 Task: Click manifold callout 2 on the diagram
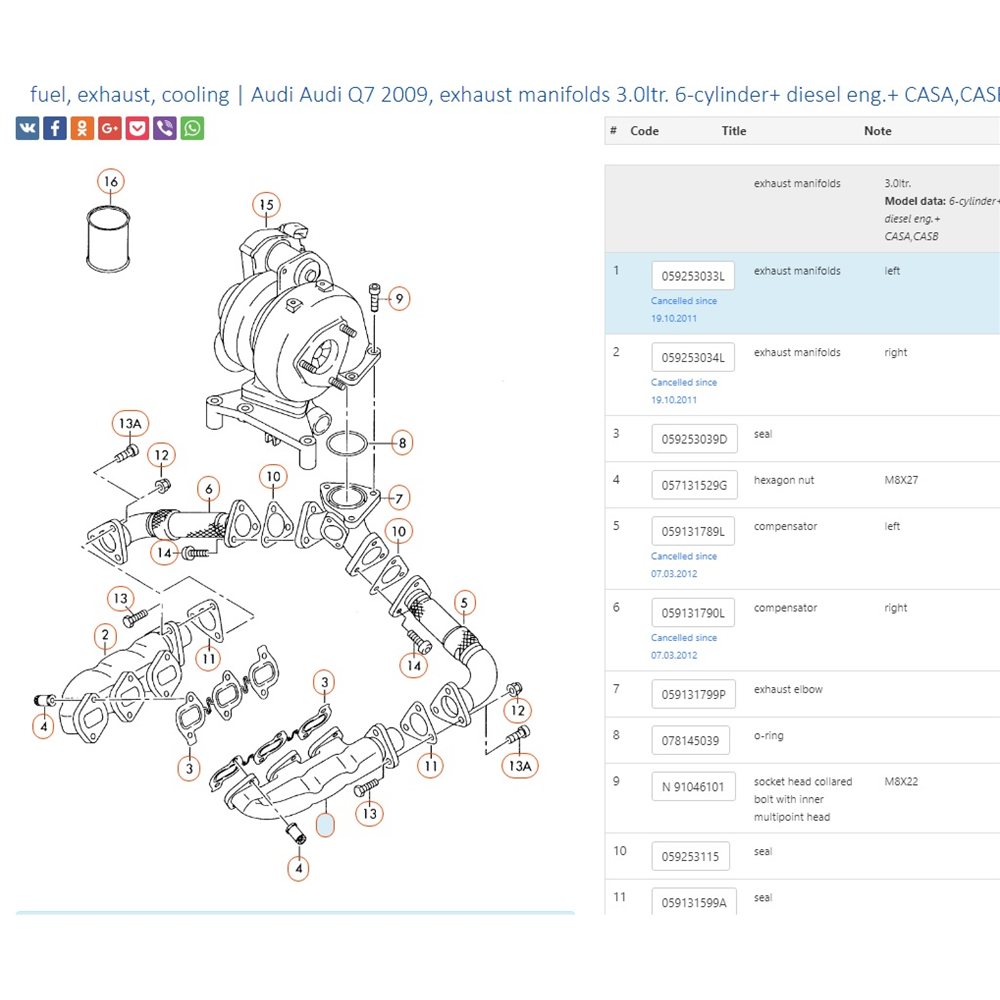pos(105,635)
